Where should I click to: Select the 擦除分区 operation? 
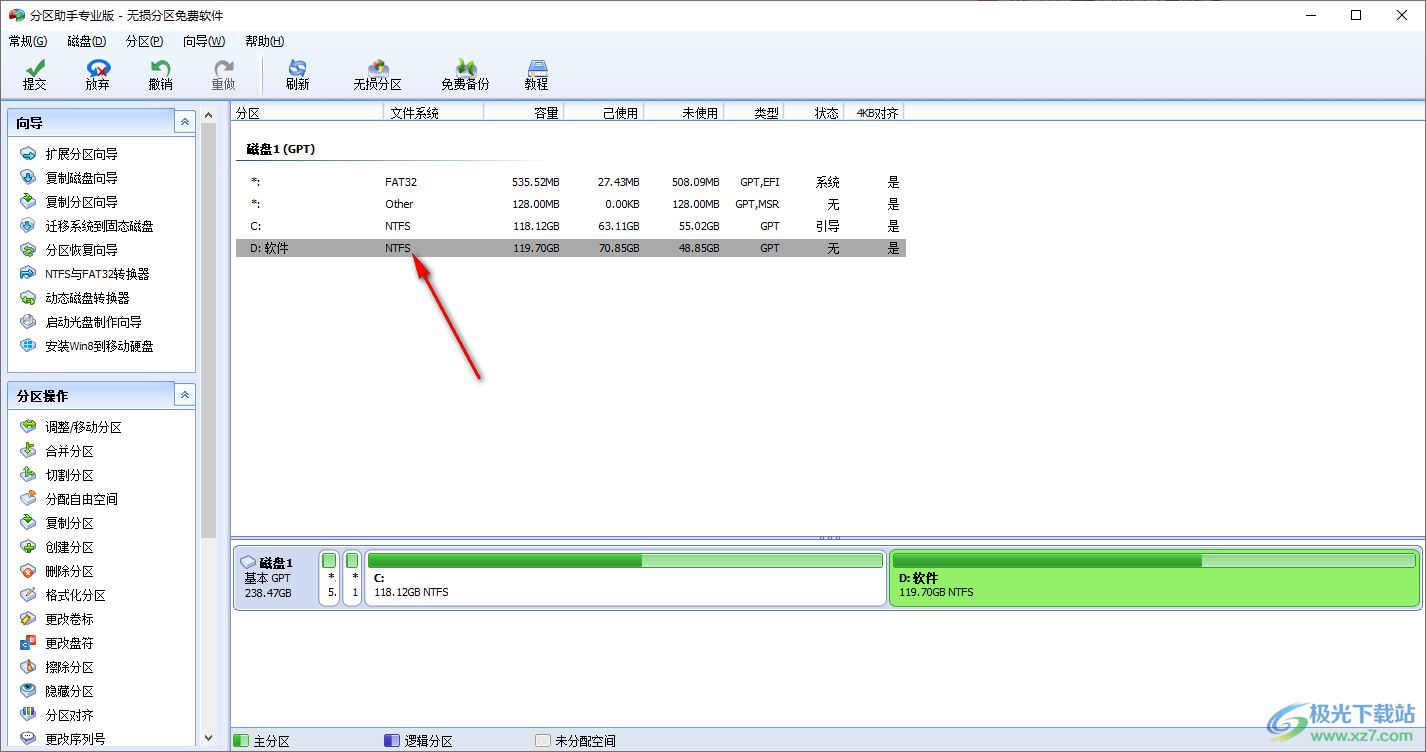(x=57, y=667)
